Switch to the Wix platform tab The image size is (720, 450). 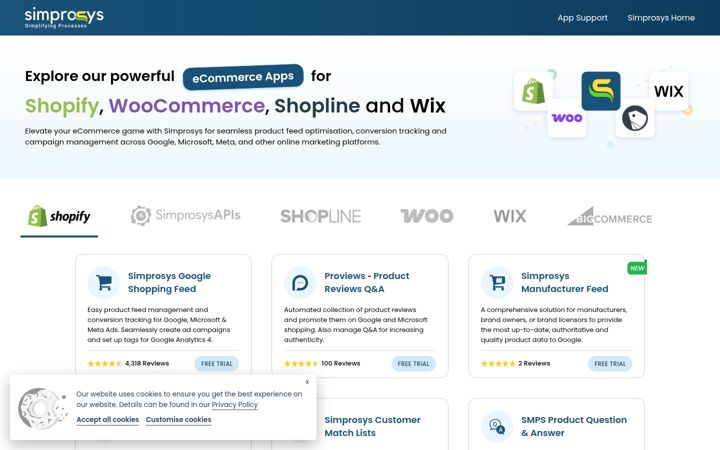pos(510,216)
